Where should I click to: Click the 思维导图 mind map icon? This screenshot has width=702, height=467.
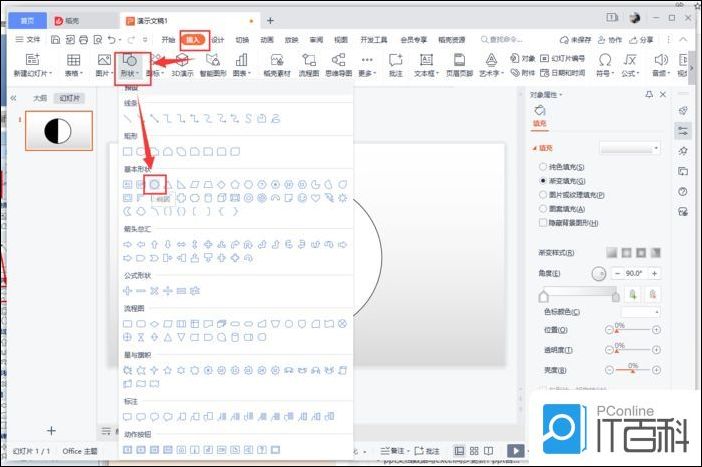(x=338, y=60)
